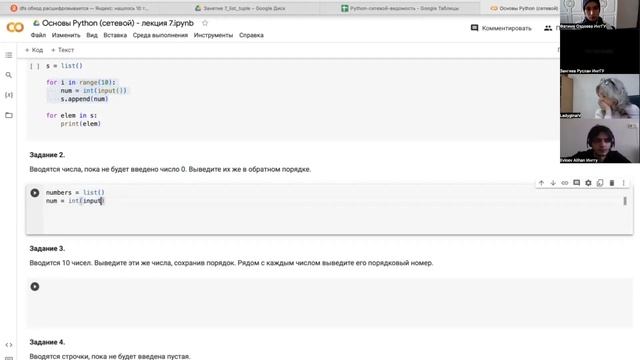
Task: Click the execution bracket of the first cell
Action: point(35,66)
